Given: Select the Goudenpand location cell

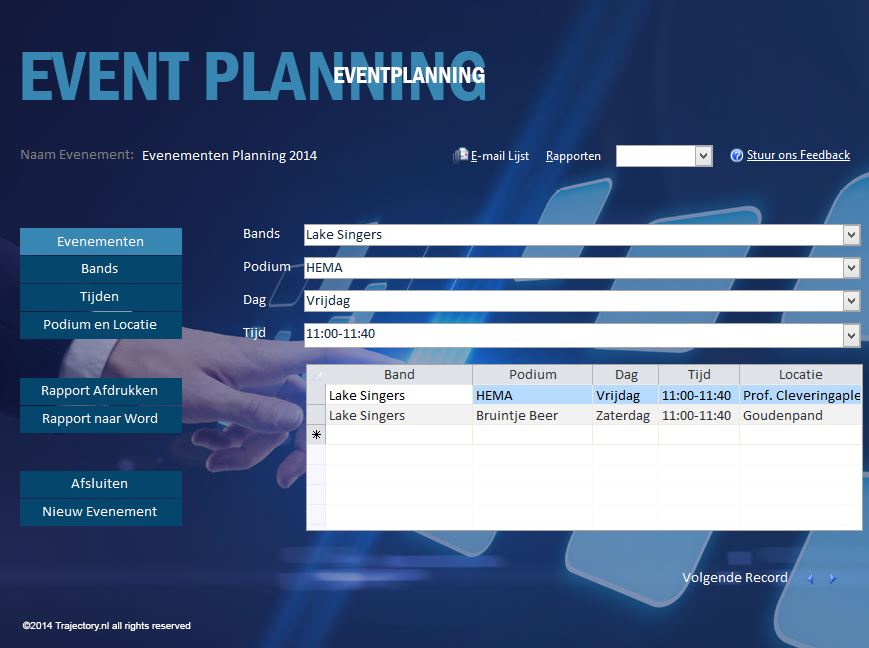Looking at the screenshot, I should tap(801, 415).
